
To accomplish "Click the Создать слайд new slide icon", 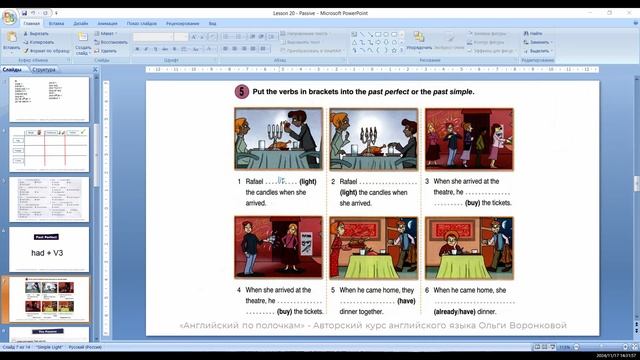I will (83, 43).
